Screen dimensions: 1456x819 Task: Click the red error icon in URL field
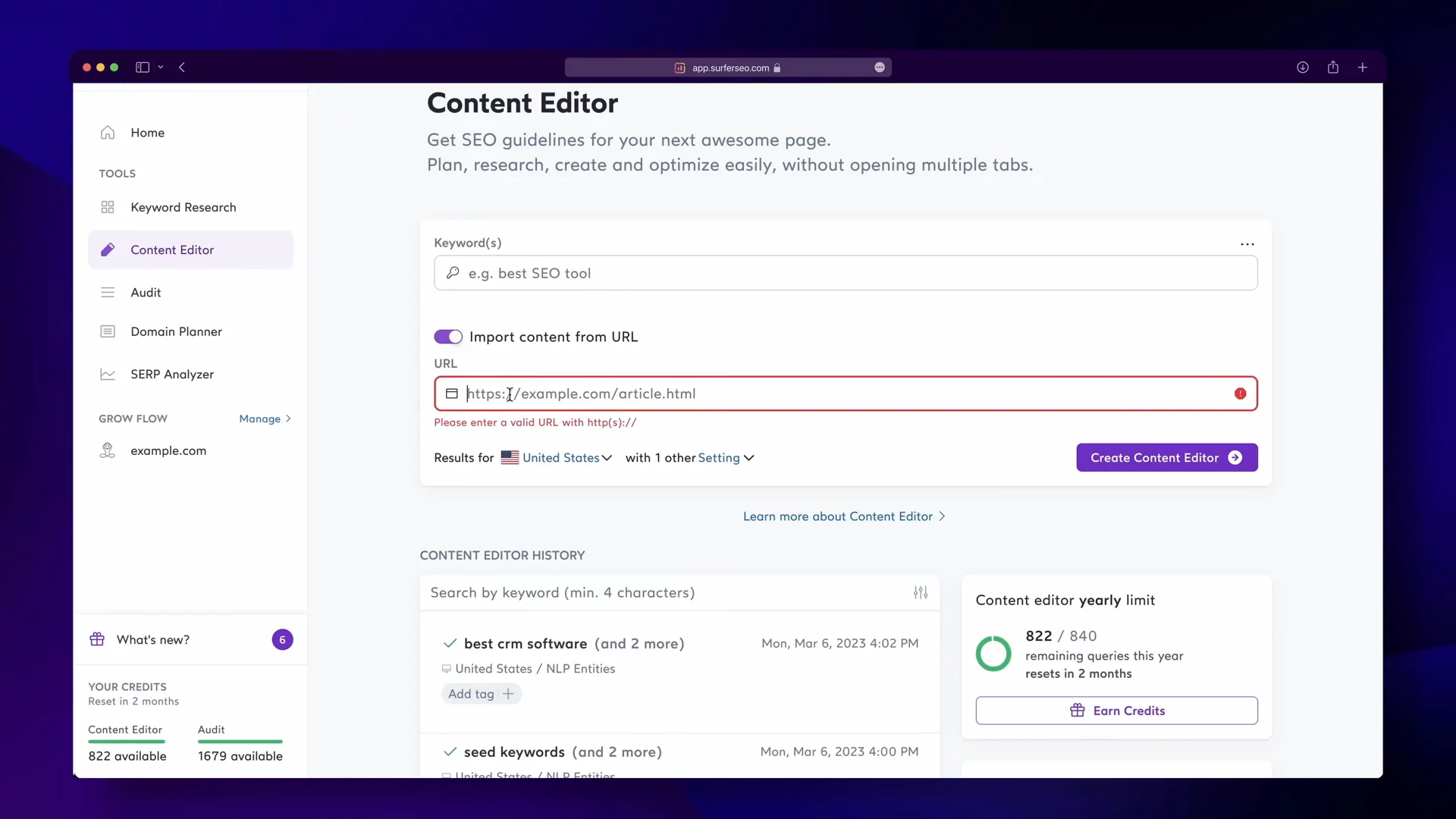click(x=1240, y=394)
